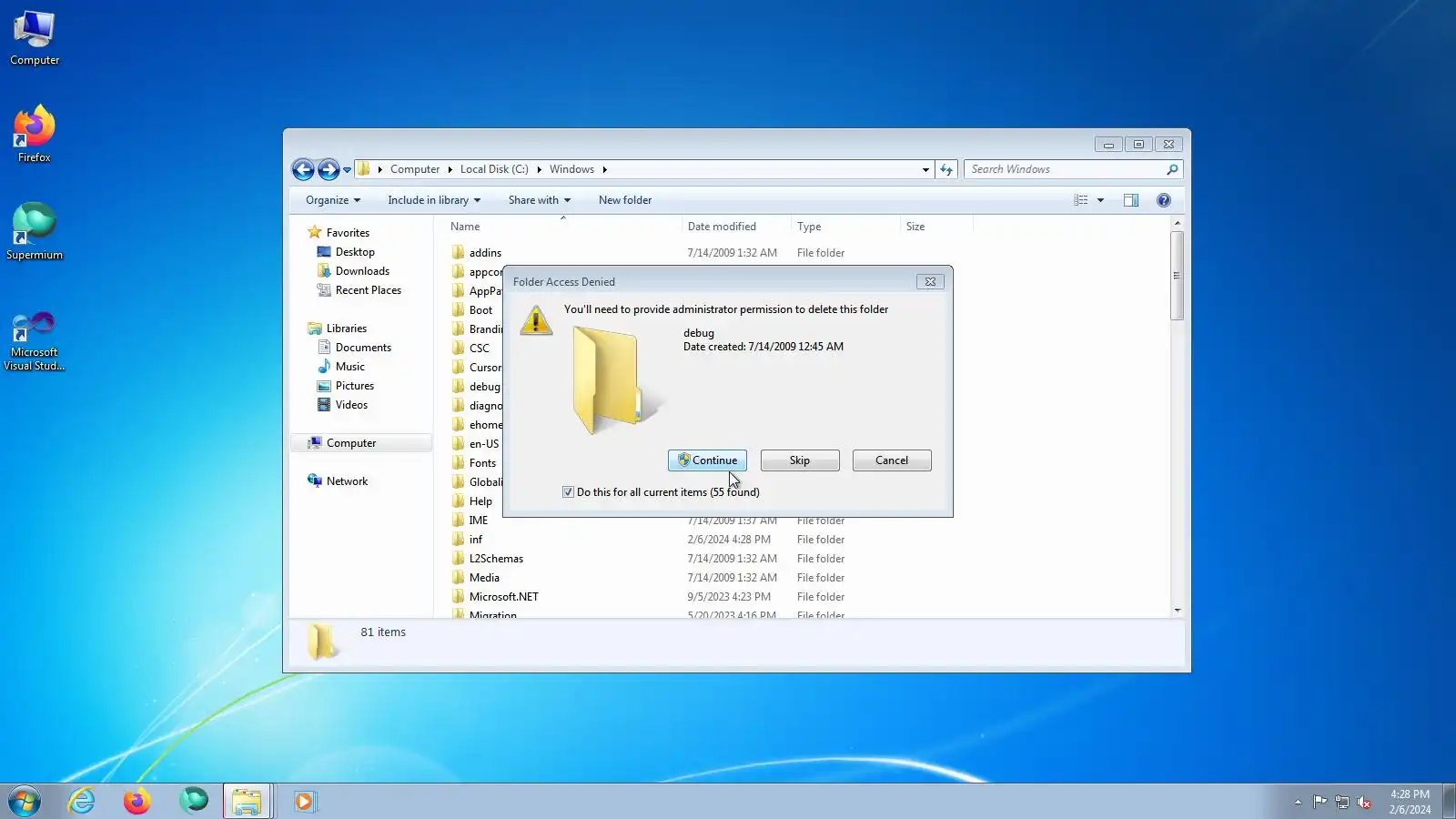Show hidden tray icons arrow
The width and height of the screenshot is (1456, 819).
[1298, 802]
